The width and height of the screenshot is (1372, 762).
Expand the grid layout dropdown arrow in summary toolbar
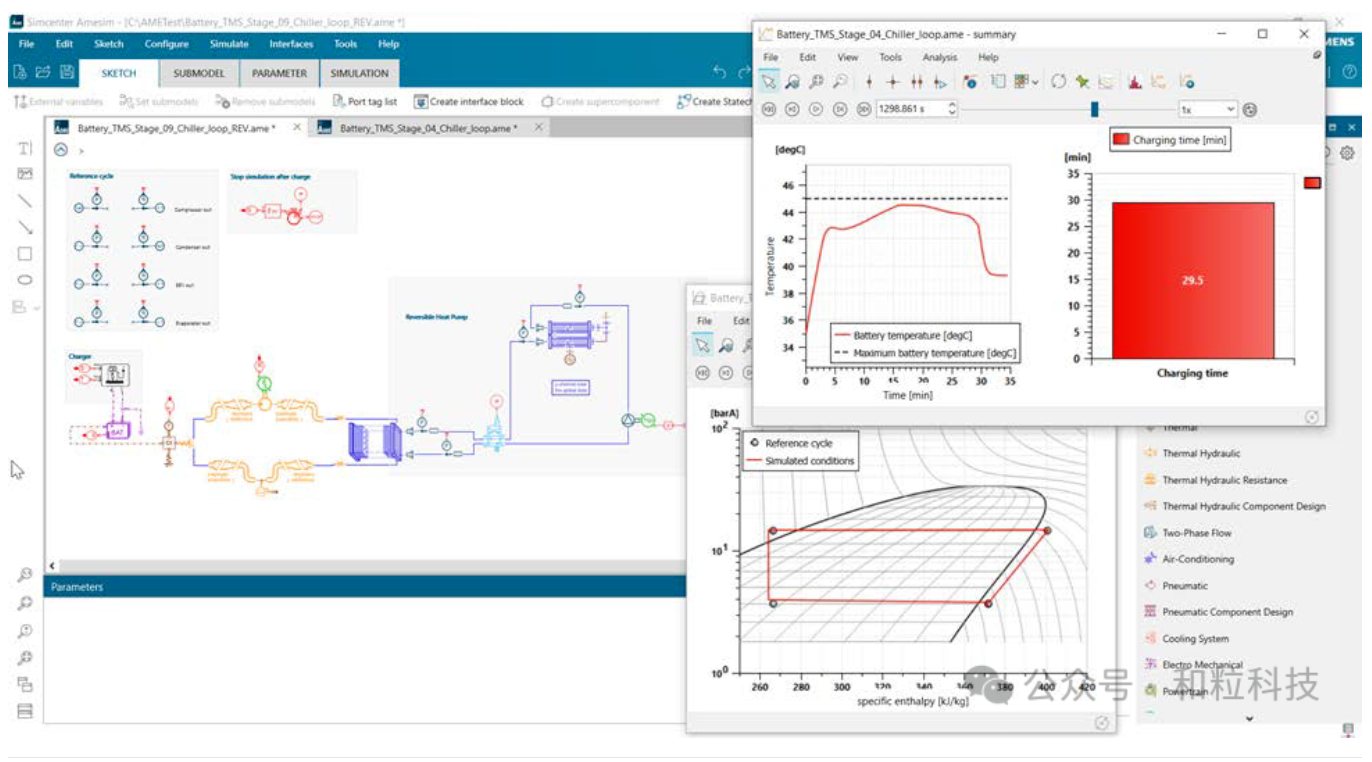[1035, 82]
